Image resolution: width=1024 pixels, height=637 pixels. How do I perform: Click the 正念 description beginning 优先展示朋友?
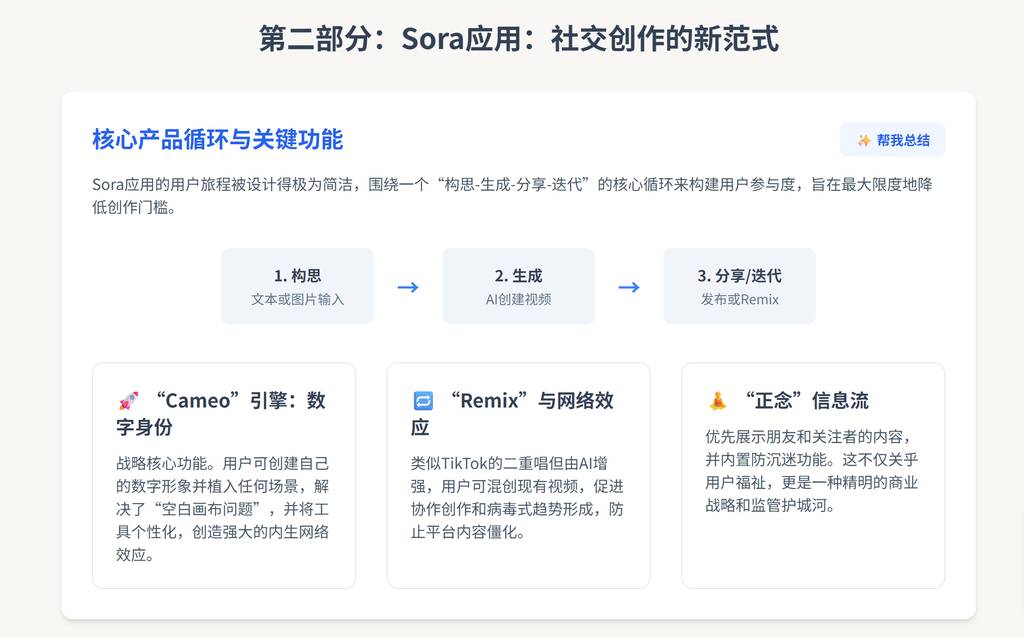(811, 471)
